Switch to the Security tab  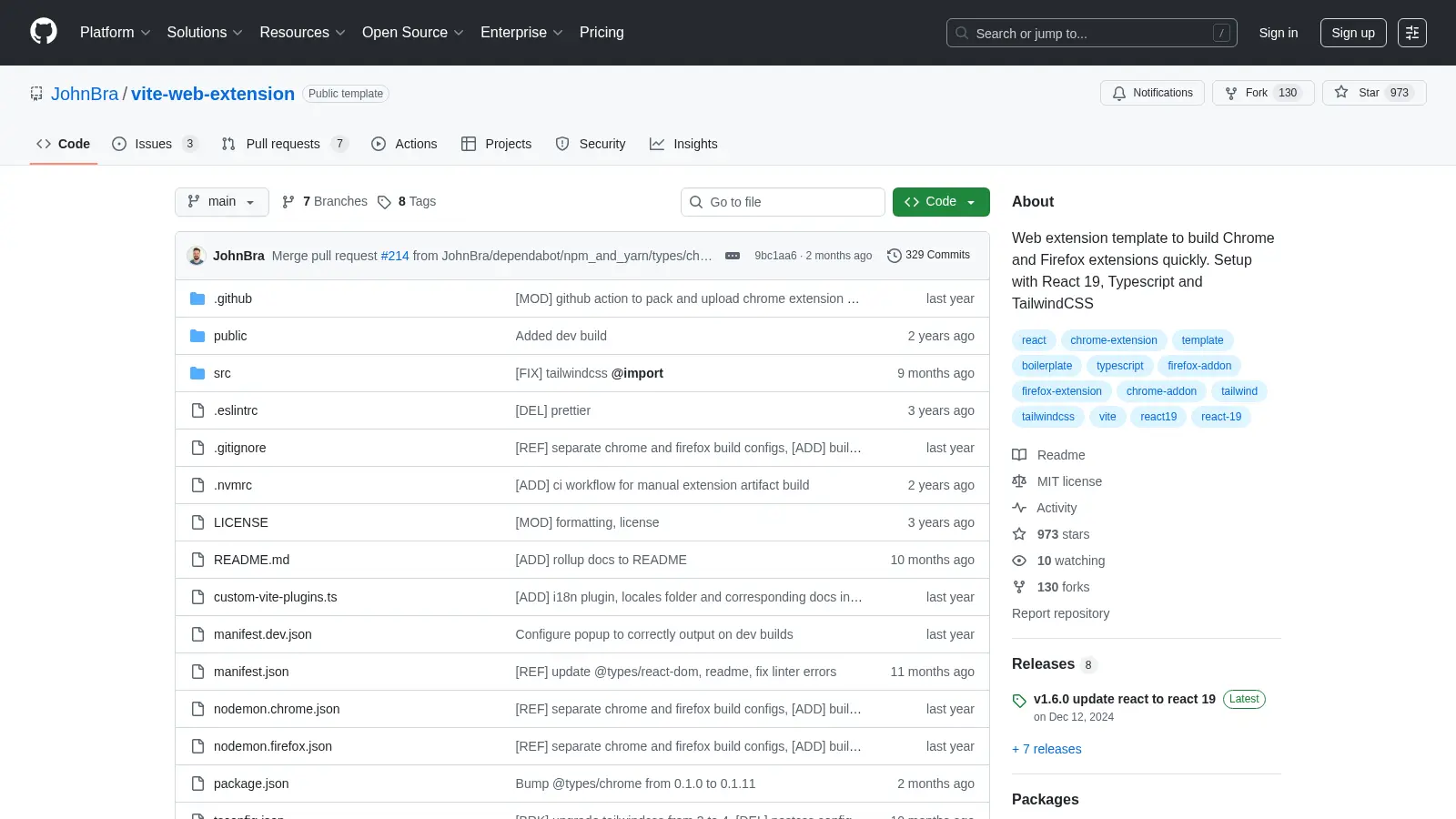[591, 144]
